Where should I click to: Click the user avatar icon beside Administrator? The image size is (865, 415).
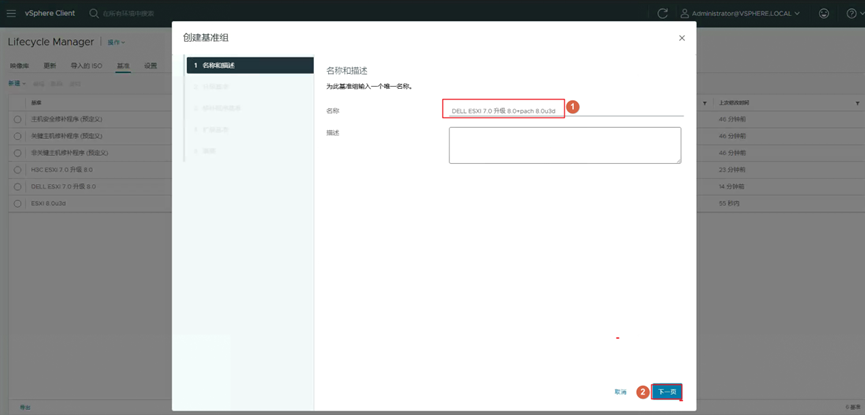coord(685,13)
